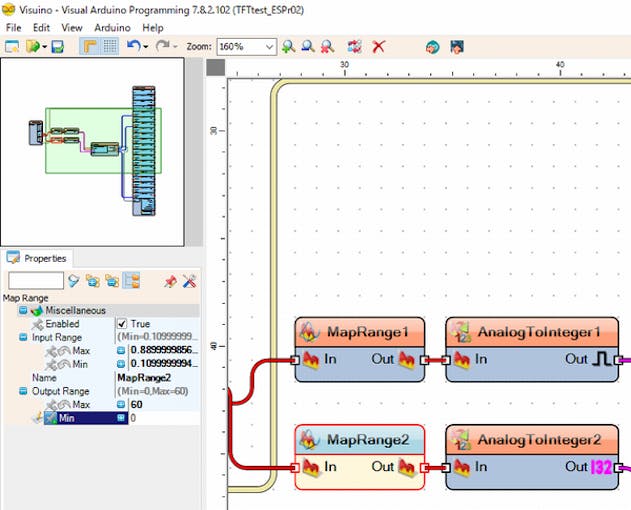
Task: Click the red Zoom reset magnifier icon
Action: [x=328, y=47]
